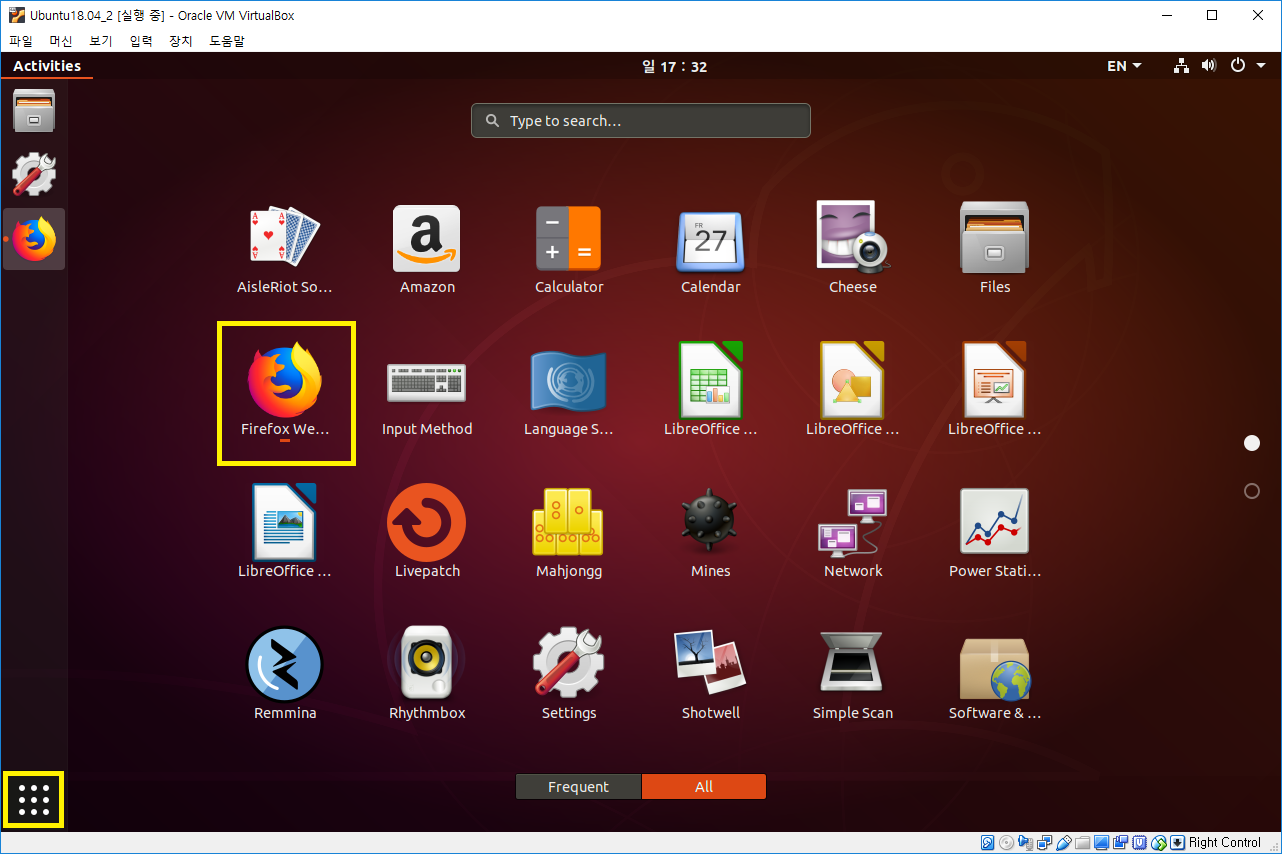Open the 파일 menu in VirtualBox
This screenshot has width=1282, height=854.
coord(21,41)
